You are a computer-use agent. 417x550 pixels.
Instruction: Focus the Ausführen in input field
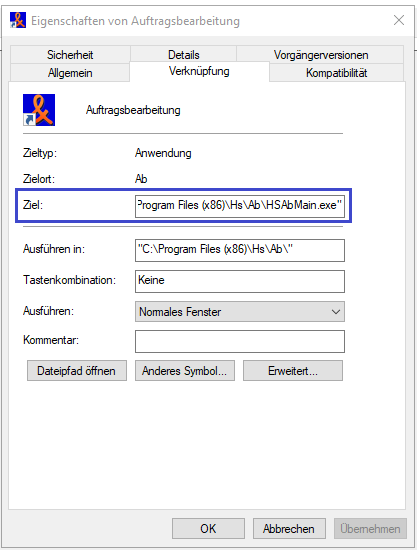click(x=240, y=250)
